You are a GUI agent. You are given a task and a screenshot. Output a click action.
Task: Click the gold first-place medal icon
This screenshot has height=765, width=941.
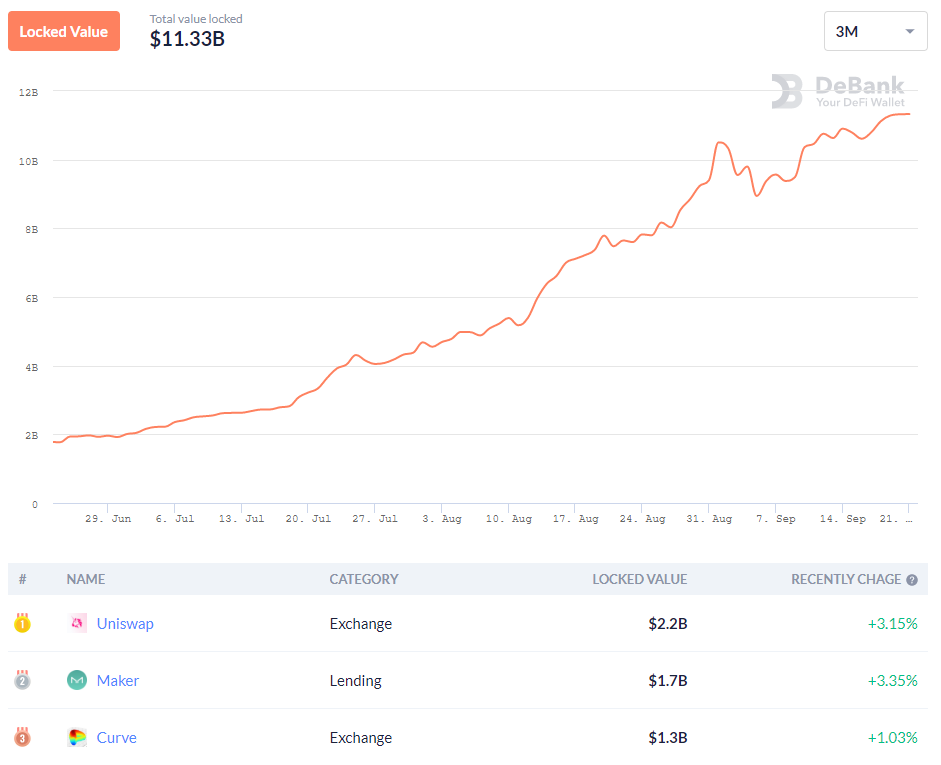point(22,623)
